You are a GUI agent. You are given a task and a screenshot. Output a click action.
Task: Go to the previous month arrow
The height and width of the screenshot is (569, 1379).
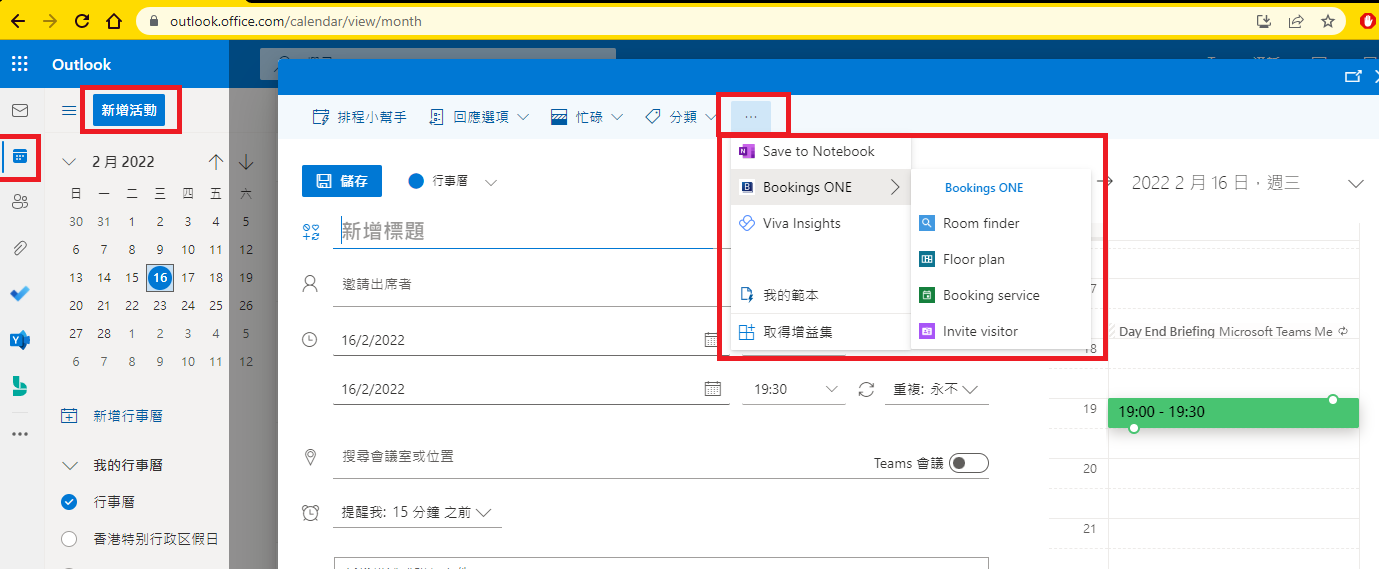point(216,162)
